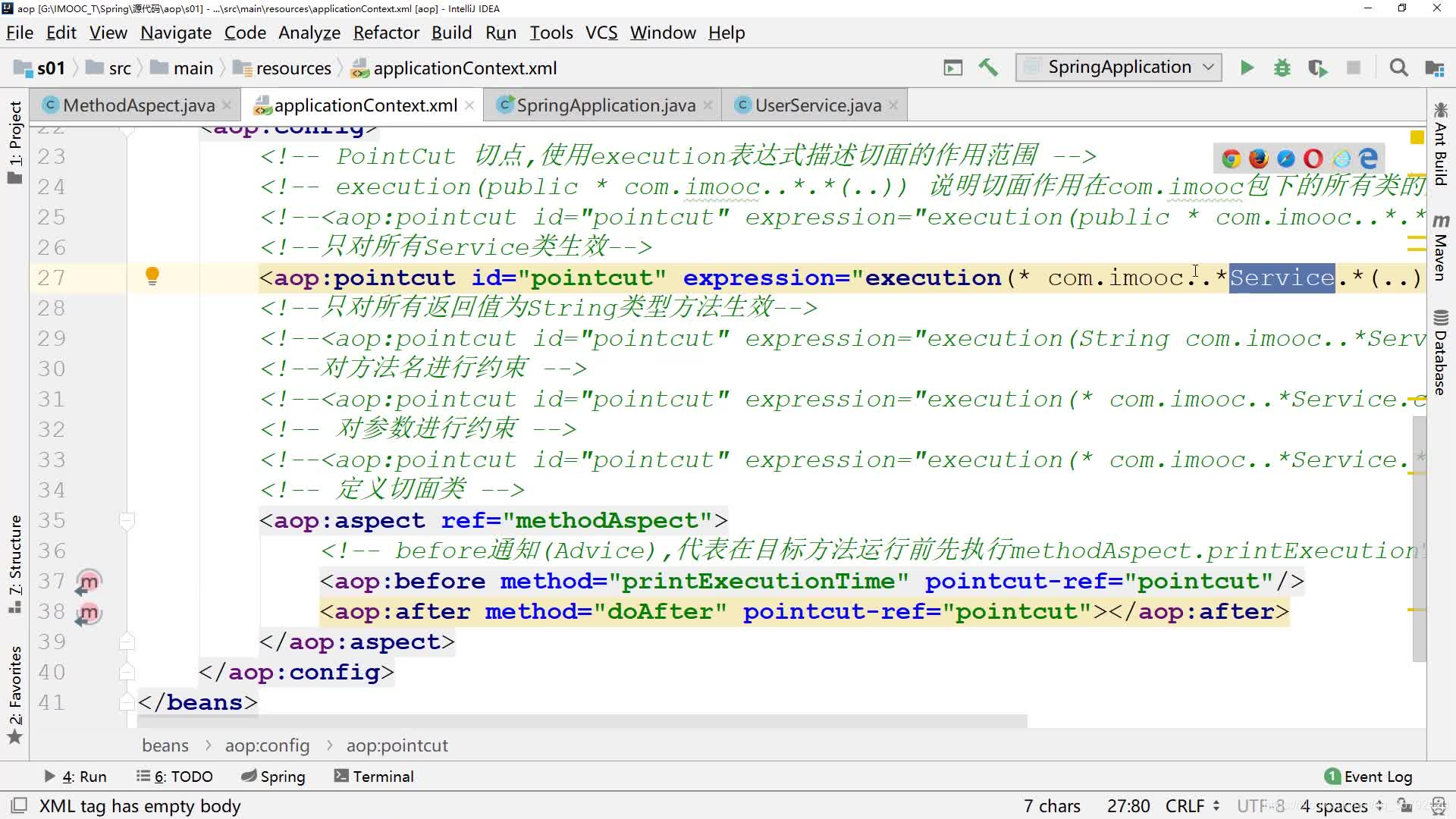This screenshot has width=1456, height=819.
Task: Open the Ant Build tool window
Action: [1440, 144]
